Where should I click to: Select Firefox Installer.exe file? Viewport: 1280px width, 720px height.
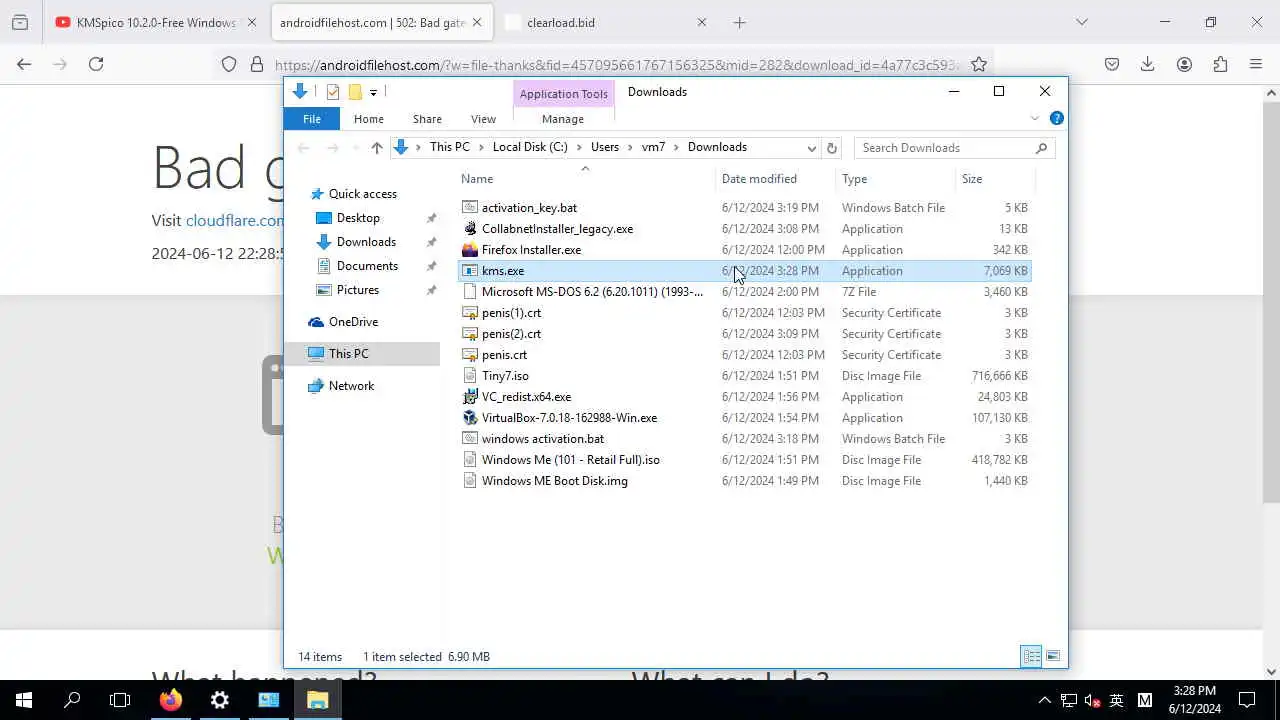coord(744,250)
